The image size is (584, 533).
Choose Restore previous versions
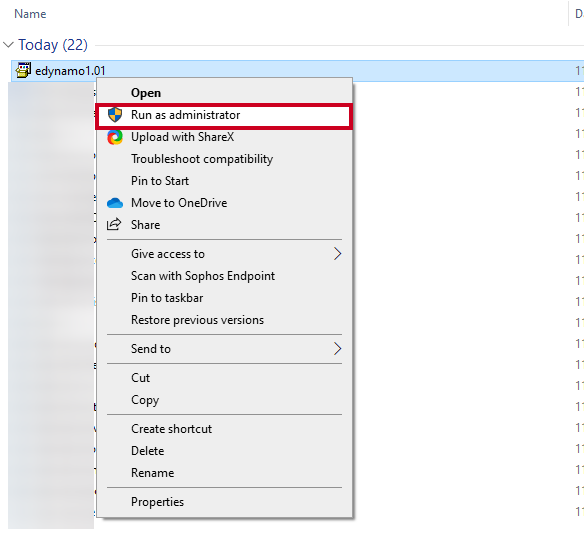197,320
